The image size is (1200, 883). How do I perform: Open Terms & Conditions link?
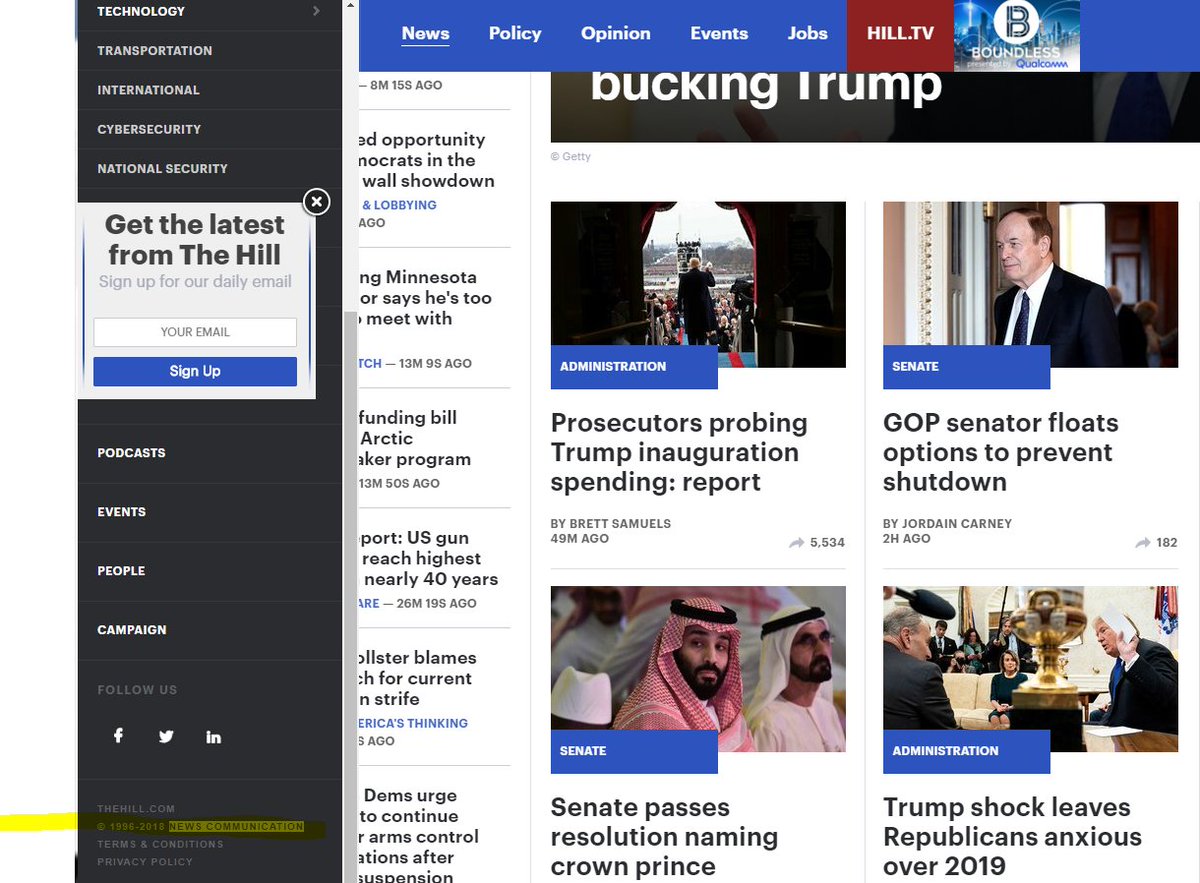[160, 844]
